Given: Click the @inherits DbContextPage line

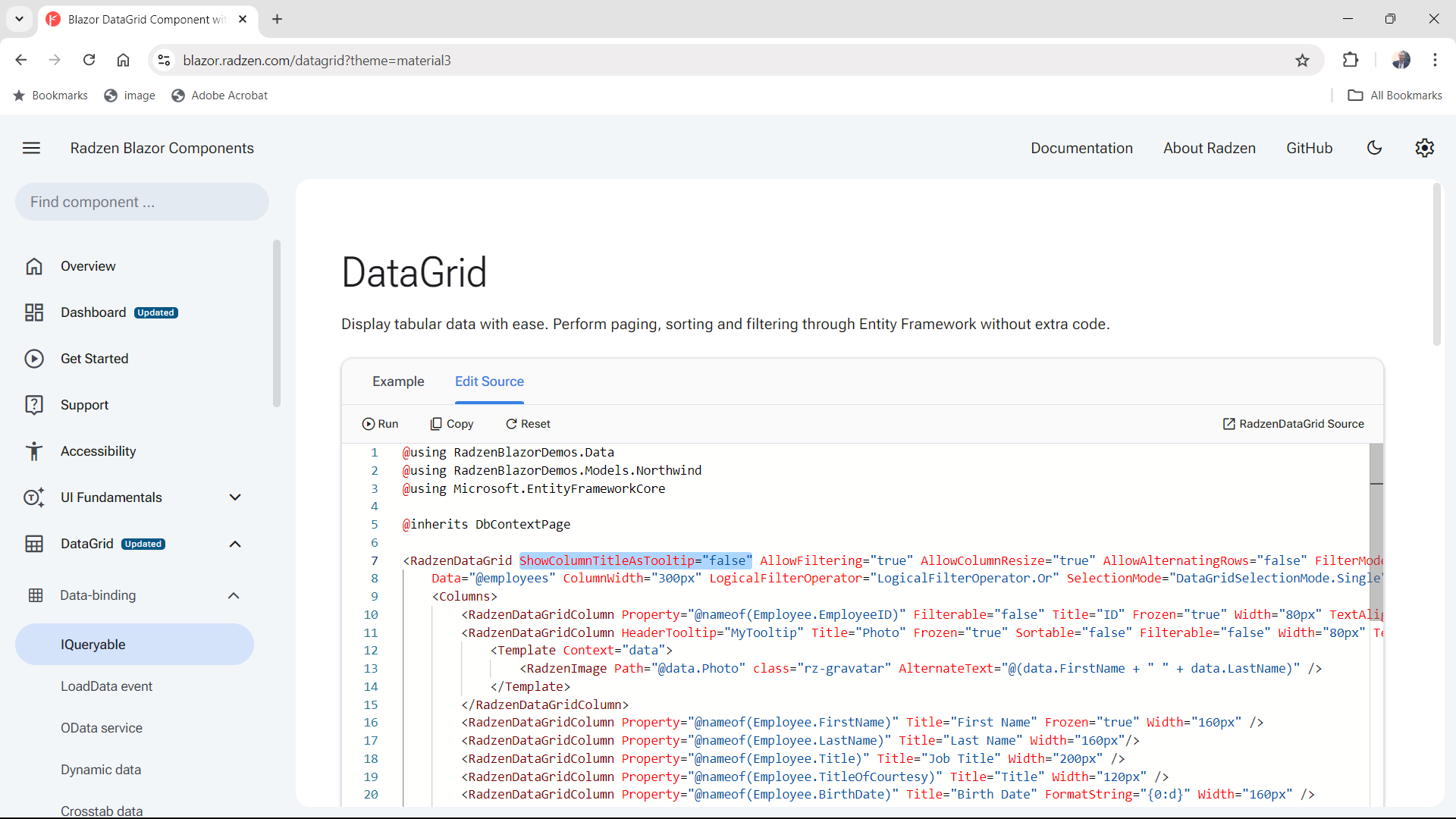Looking at the screenshot, I should tap(486, 524).
